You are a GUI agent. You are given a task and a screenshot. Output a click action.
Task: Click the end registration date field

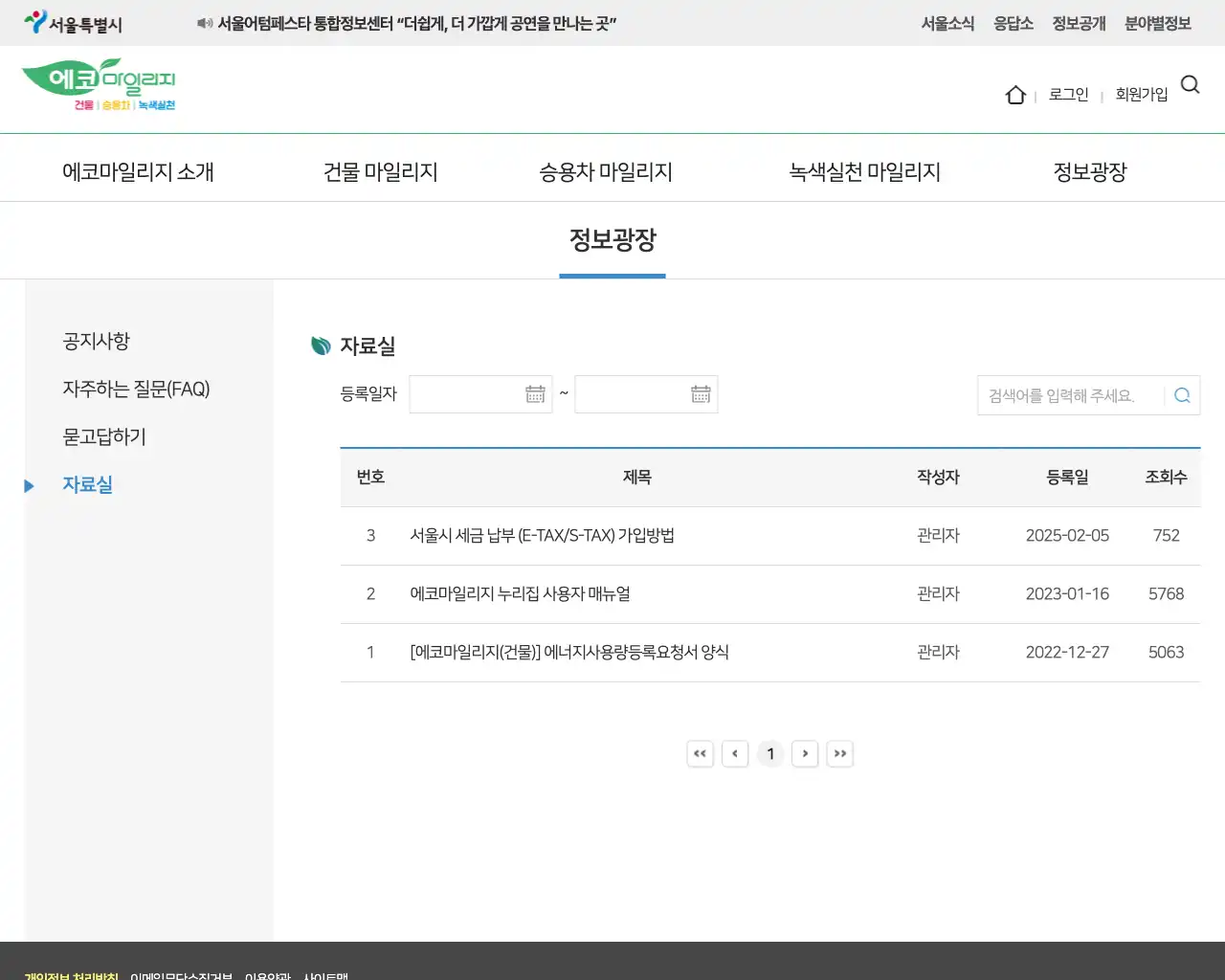coord(646,394)
